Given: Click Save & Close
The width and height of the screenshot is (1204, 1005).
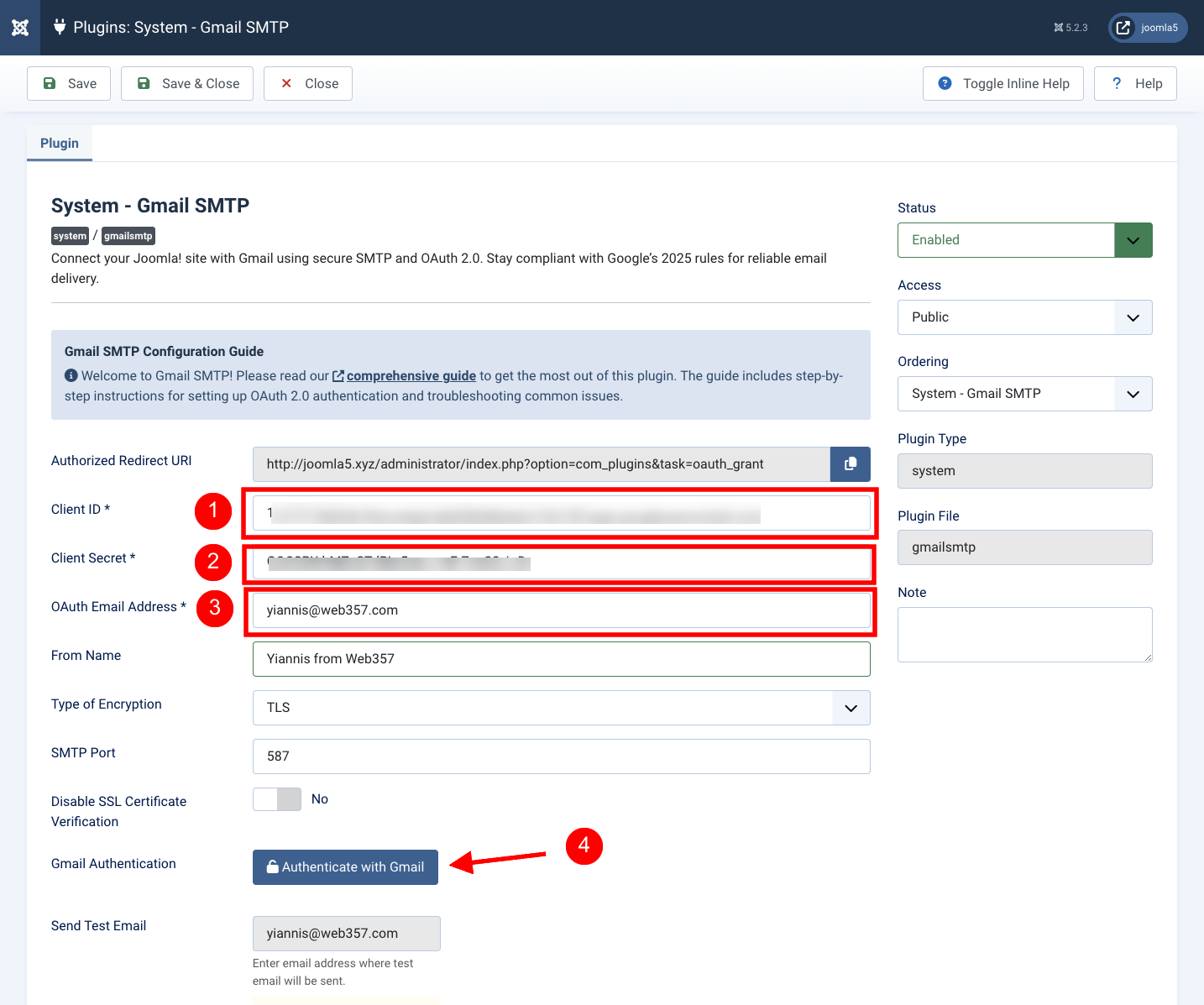Looking at the screenshot, I should pos(187,83).
